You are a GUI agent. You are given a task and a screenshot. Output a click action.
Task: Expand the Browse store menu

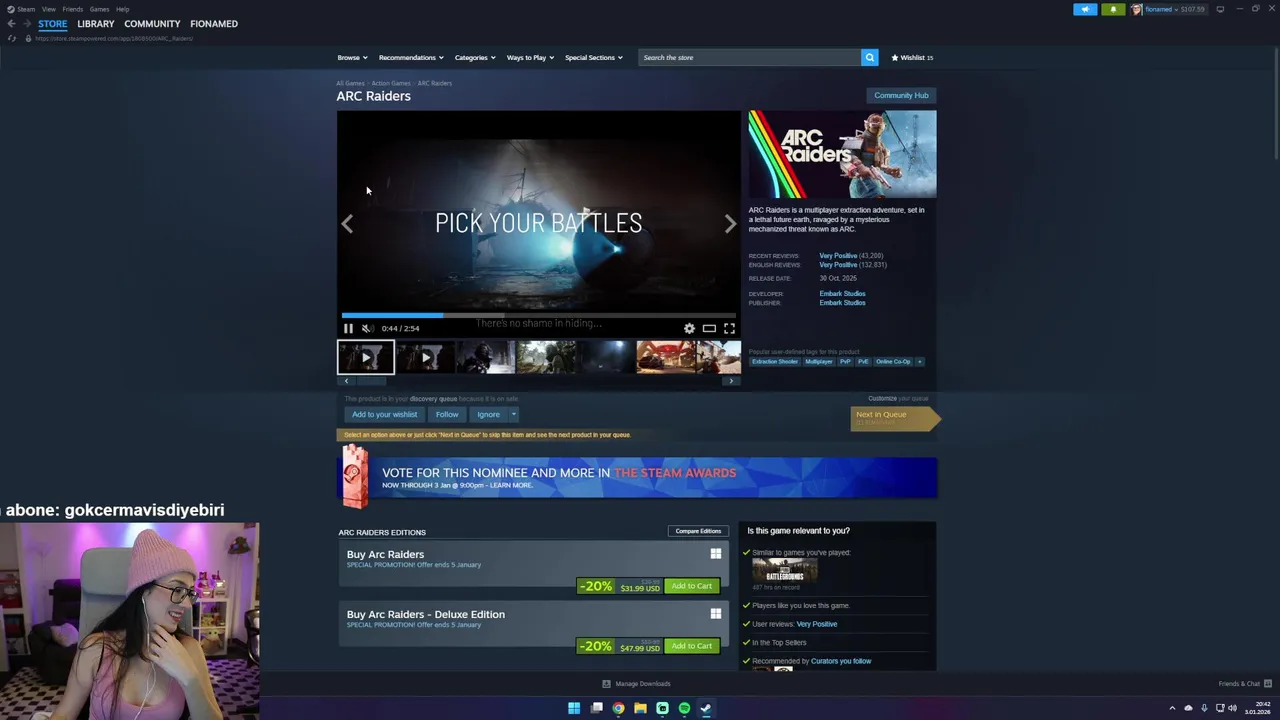click(x=352, y=57)
